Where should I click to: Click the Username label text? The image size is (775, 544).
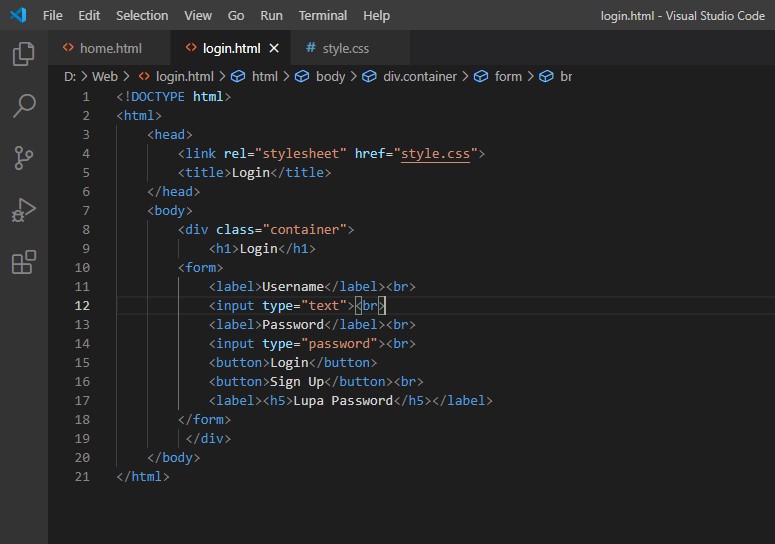pyautogui.click(x=293, y=287)
